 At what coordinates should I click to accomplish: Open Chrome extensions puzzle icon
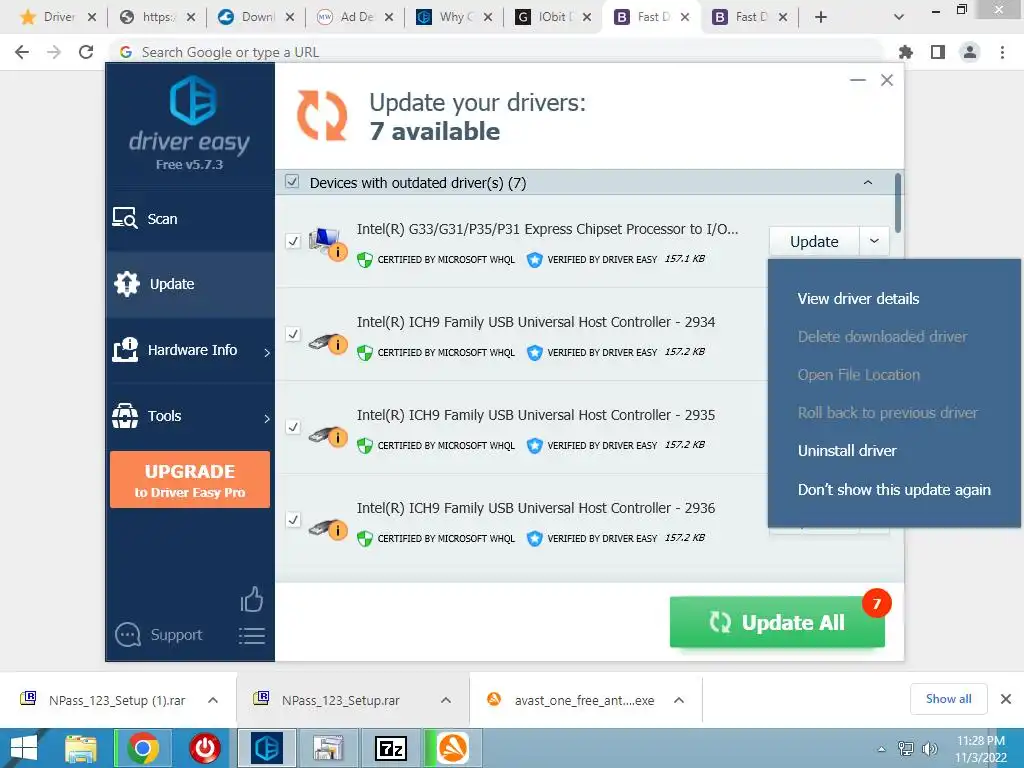pyautogui.click(x=906, y=52)
